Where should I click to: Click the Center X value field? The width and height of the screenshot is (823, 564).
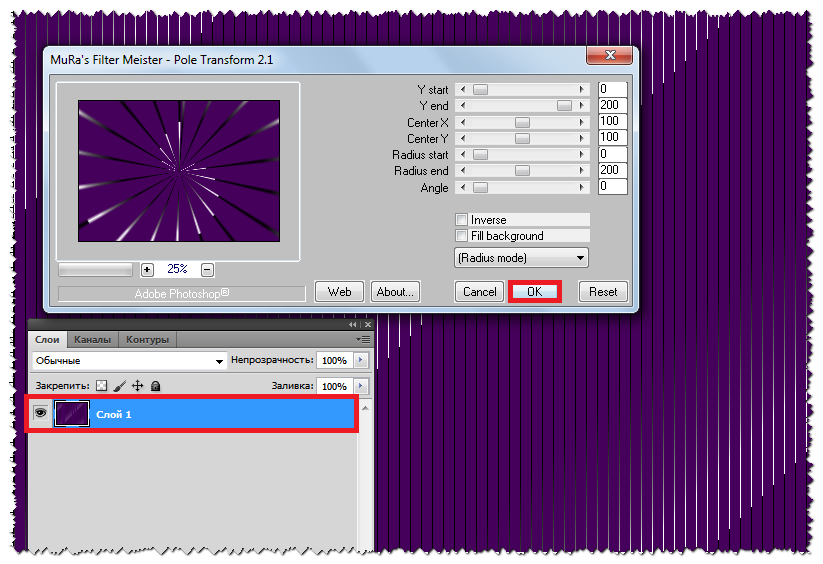[613, 121]
